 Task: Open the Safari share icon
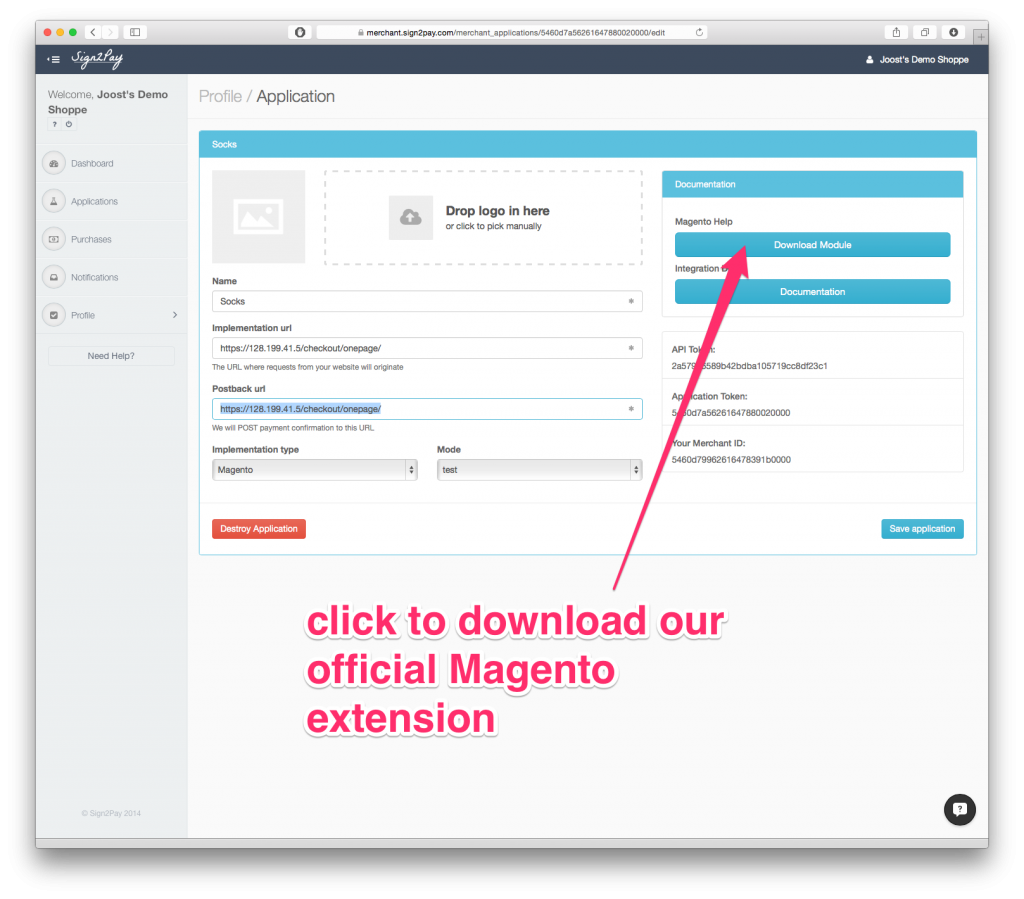pos(896,32)
